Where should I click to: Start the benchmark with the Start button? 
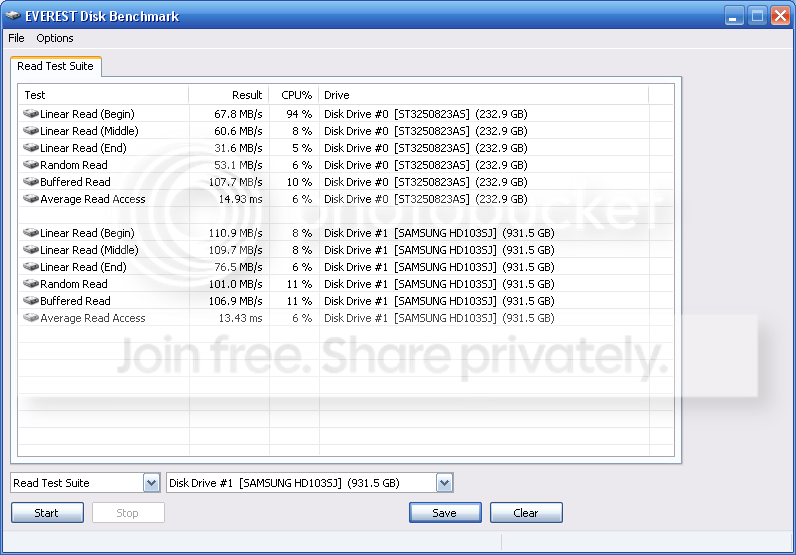[47, 513]
